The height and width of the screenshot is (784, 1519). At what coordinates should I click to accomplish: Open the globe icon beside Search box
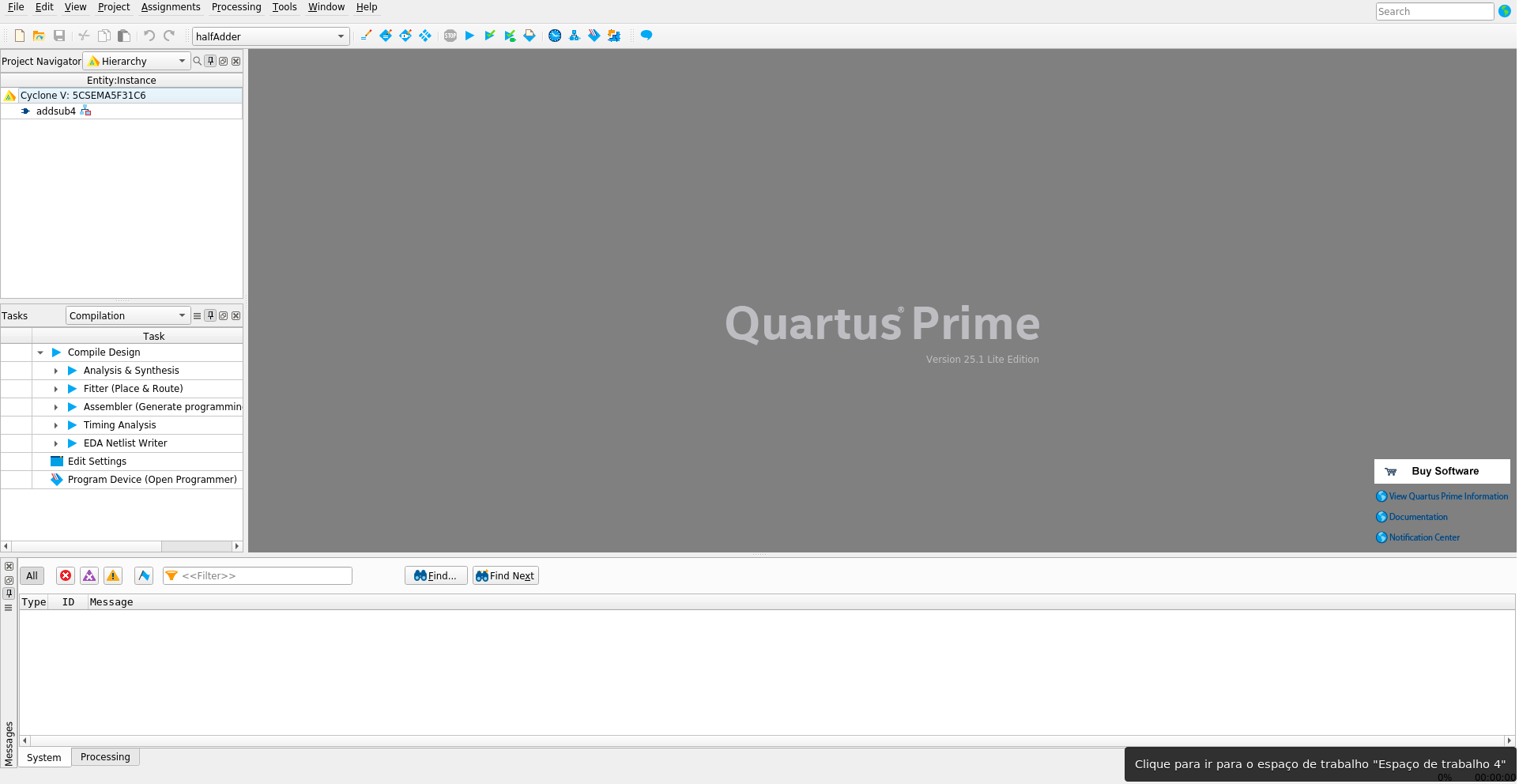tap(1505, 11)
